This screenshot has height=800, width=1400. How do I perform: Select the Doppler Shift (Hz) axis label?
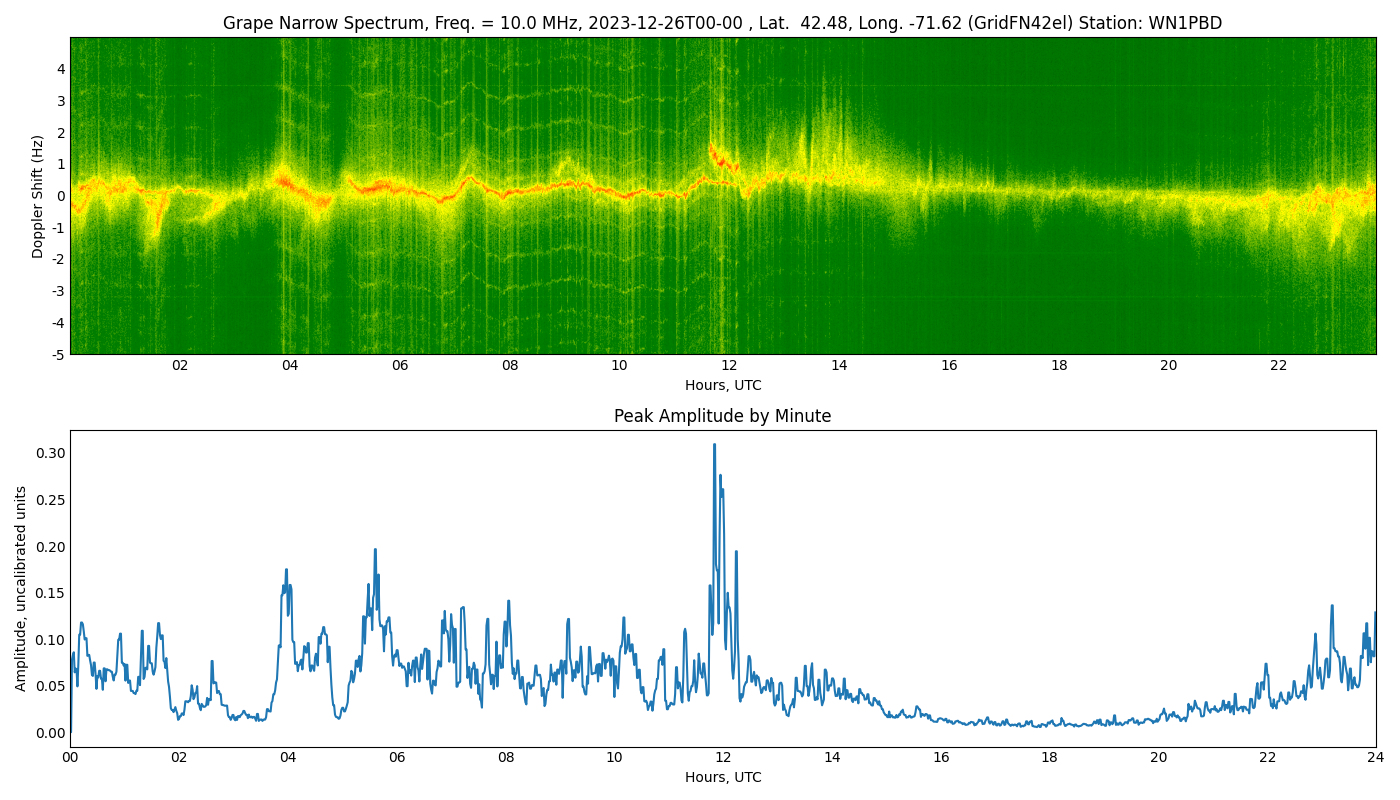(x=38, y=196)
